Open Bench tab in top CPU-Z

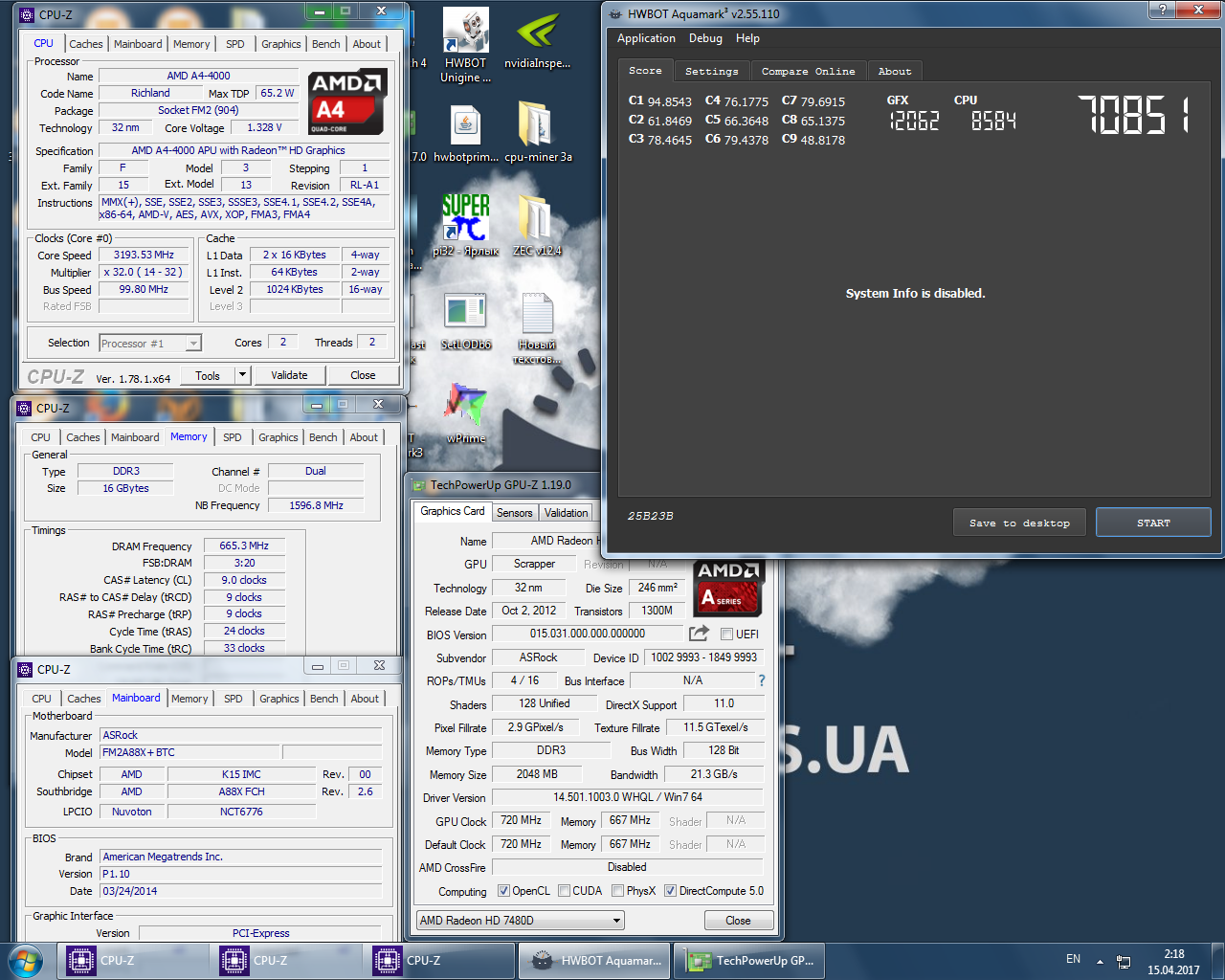325,44
